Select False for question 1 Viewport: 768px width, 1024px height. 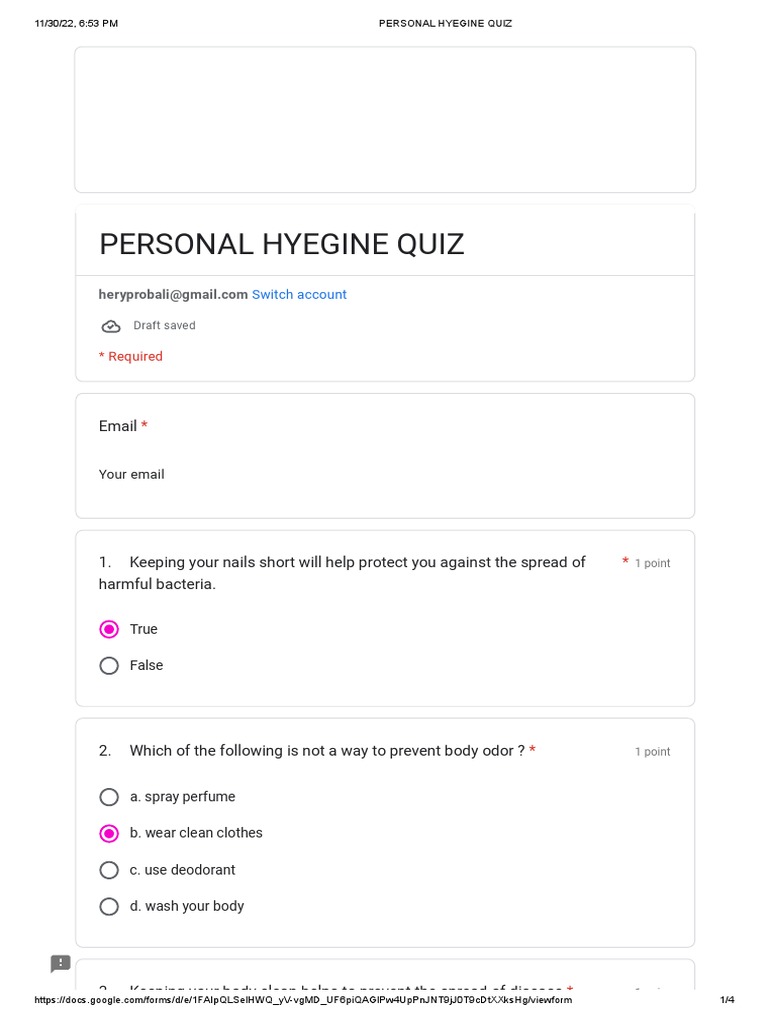(109, 666)
